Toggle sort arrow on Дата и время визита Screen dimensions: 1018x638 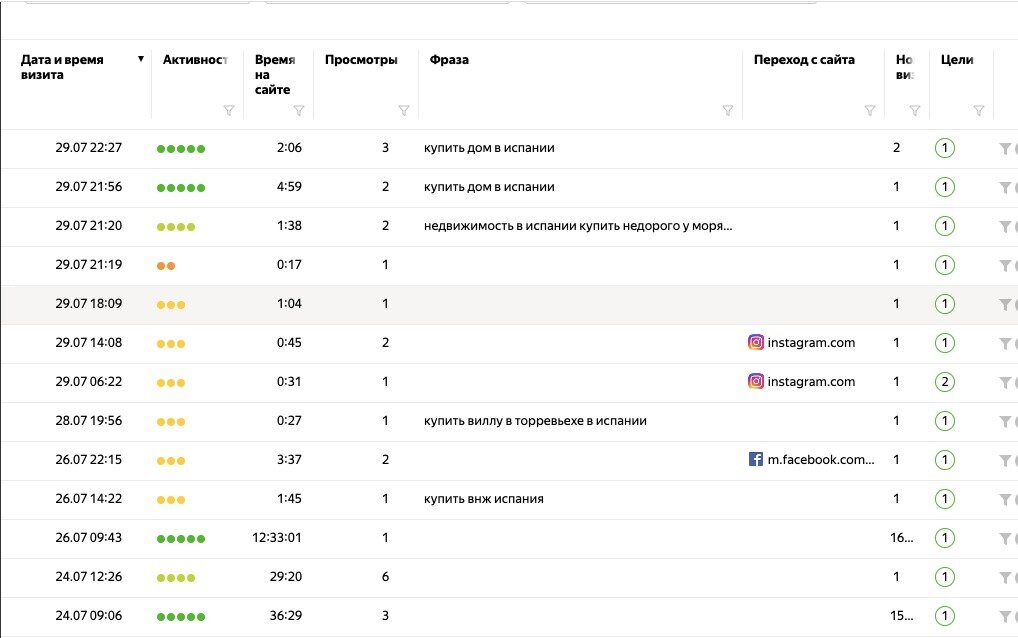pyautogui.click(x=141, y=60)
